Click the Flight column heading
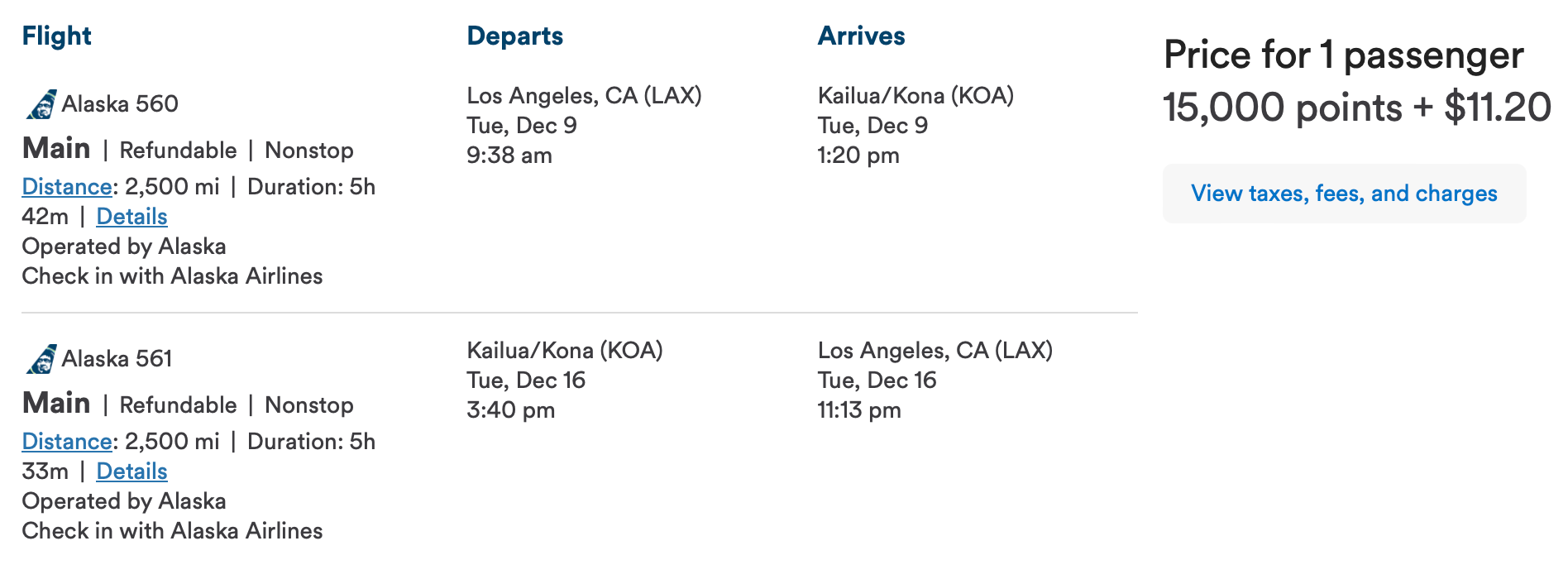This screenshot has height=584, width=1568. [56, 36]
